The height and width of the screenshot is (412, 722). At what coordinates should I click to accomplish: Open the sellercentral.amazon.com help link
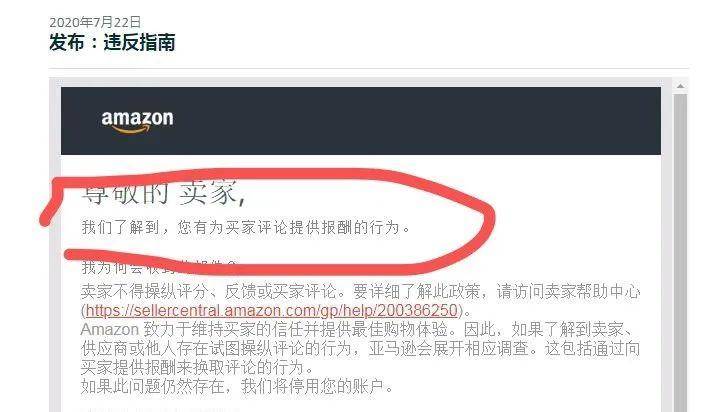coord(274,311)
